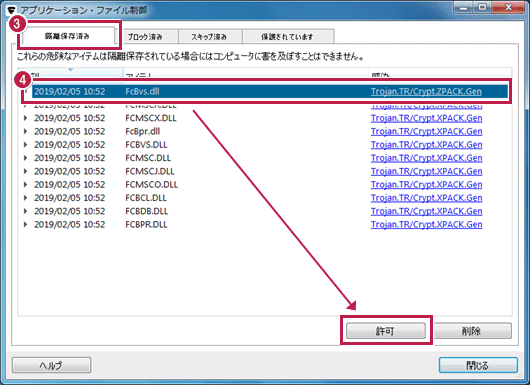The width and height of the screenshot is (530, 385).
Task: Select the uppercase FCBVS.DLL file name
Action: (x=146, y=145)
